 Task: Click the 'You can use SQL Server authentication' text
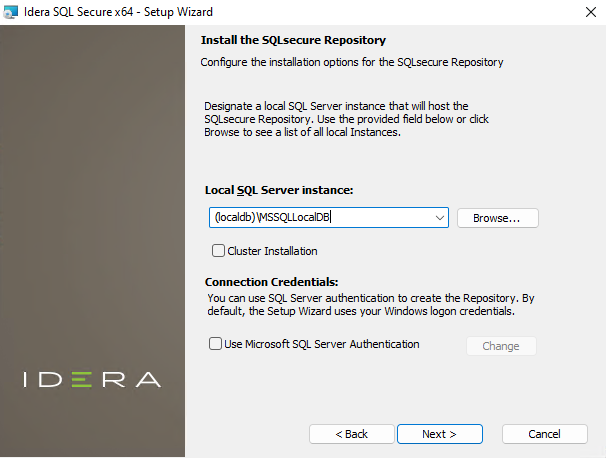click(x=370, y=305)
